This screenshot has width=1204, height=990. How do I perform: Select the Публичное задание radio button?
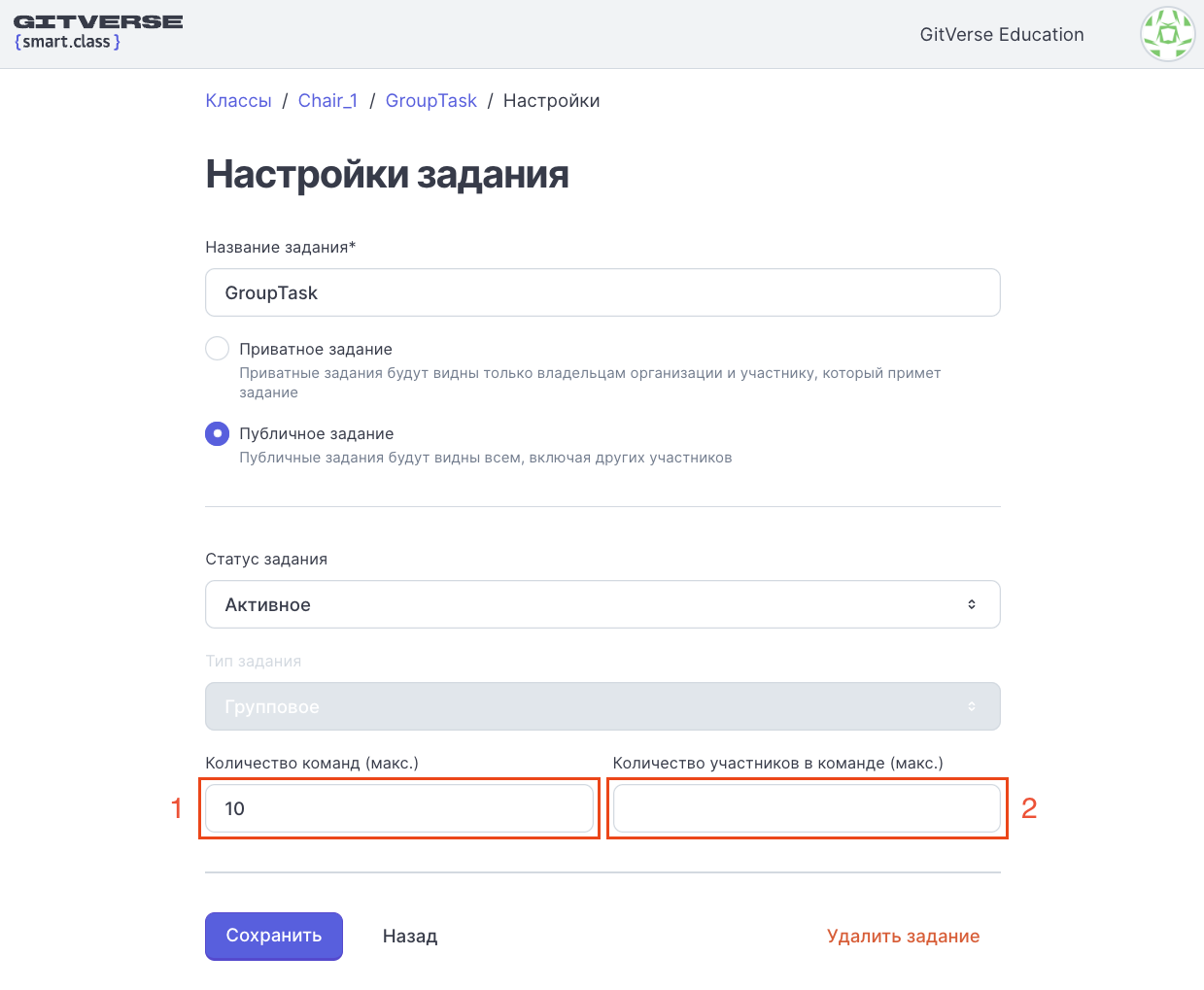pyautogui.click(x=218, y=433)
